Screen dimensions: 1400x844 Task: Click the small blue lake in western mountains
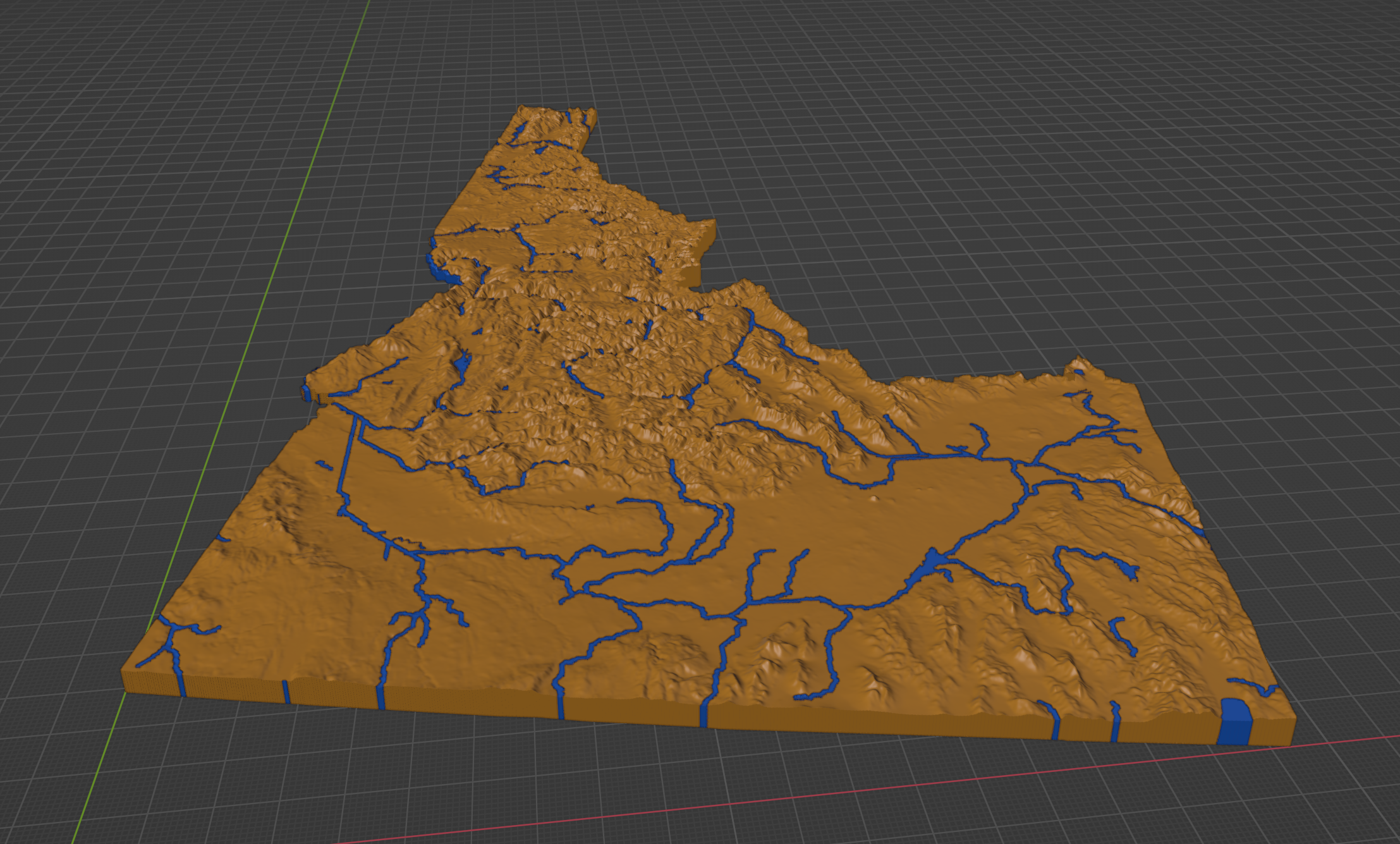click(x=462, y=364)
